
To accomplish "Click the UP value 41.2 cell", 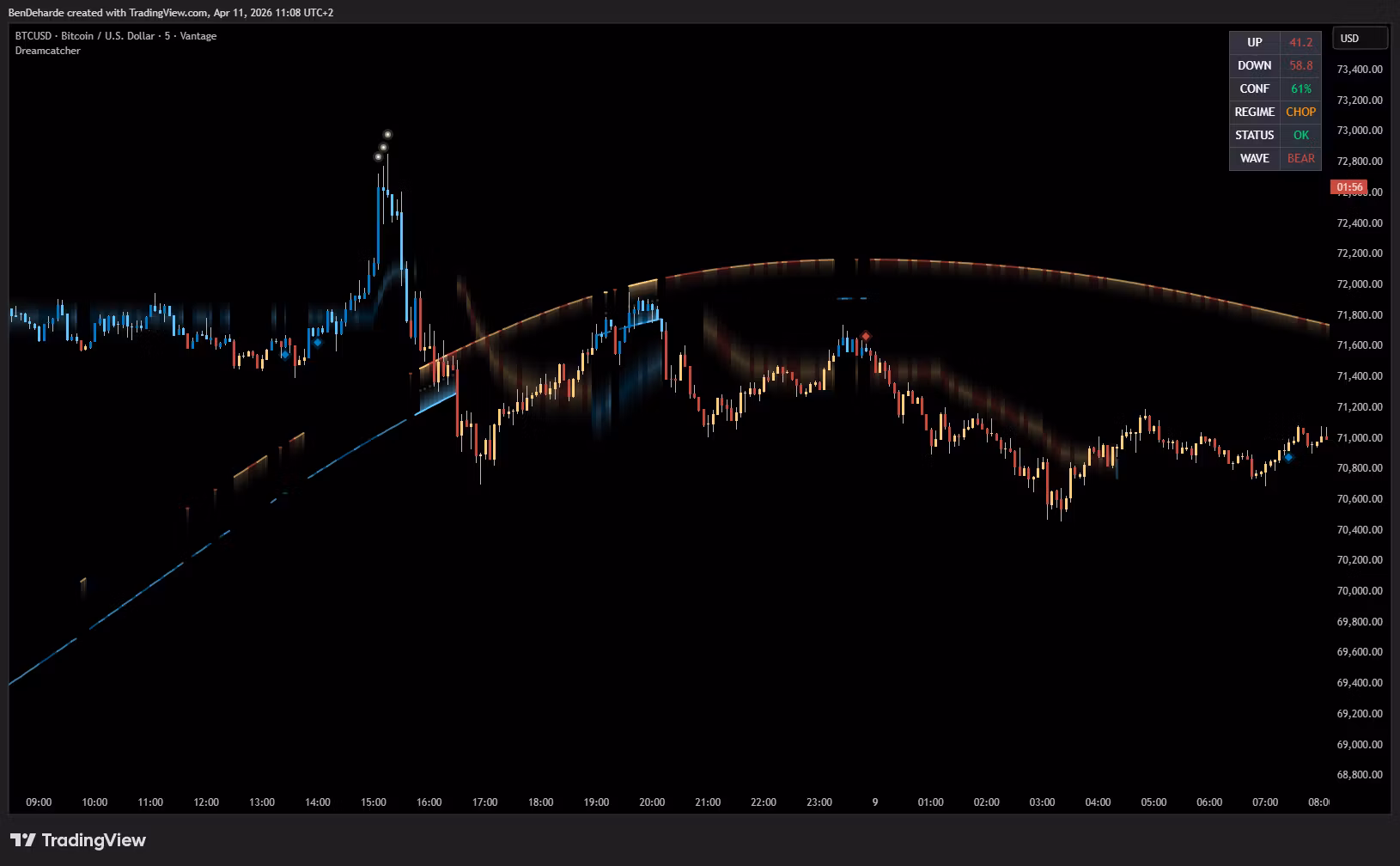I will (1300, 42).
